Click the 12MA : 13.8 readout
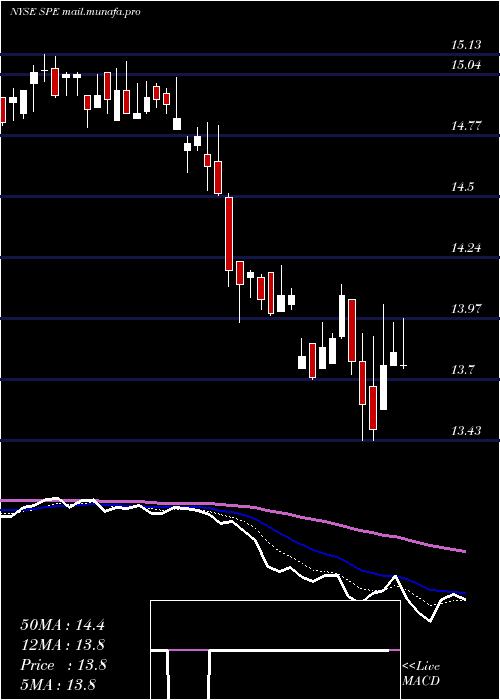500x700 pixels. click(62, 645)
